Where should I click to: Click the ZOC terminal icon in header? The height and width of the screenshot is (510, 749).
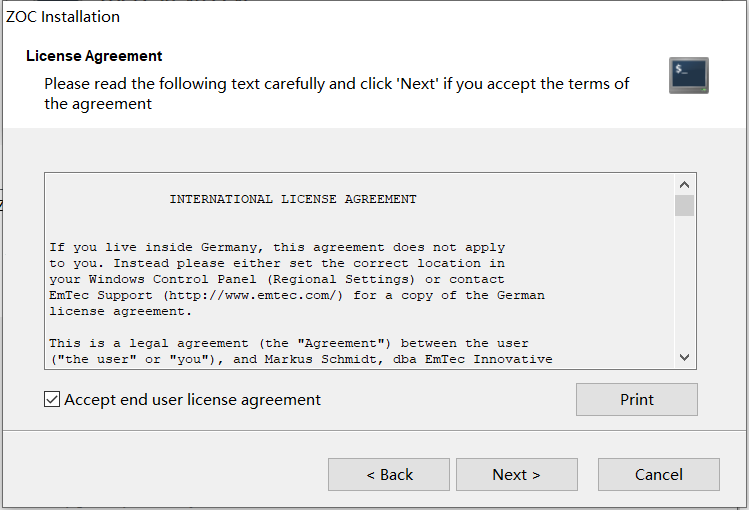pos(688,75)
